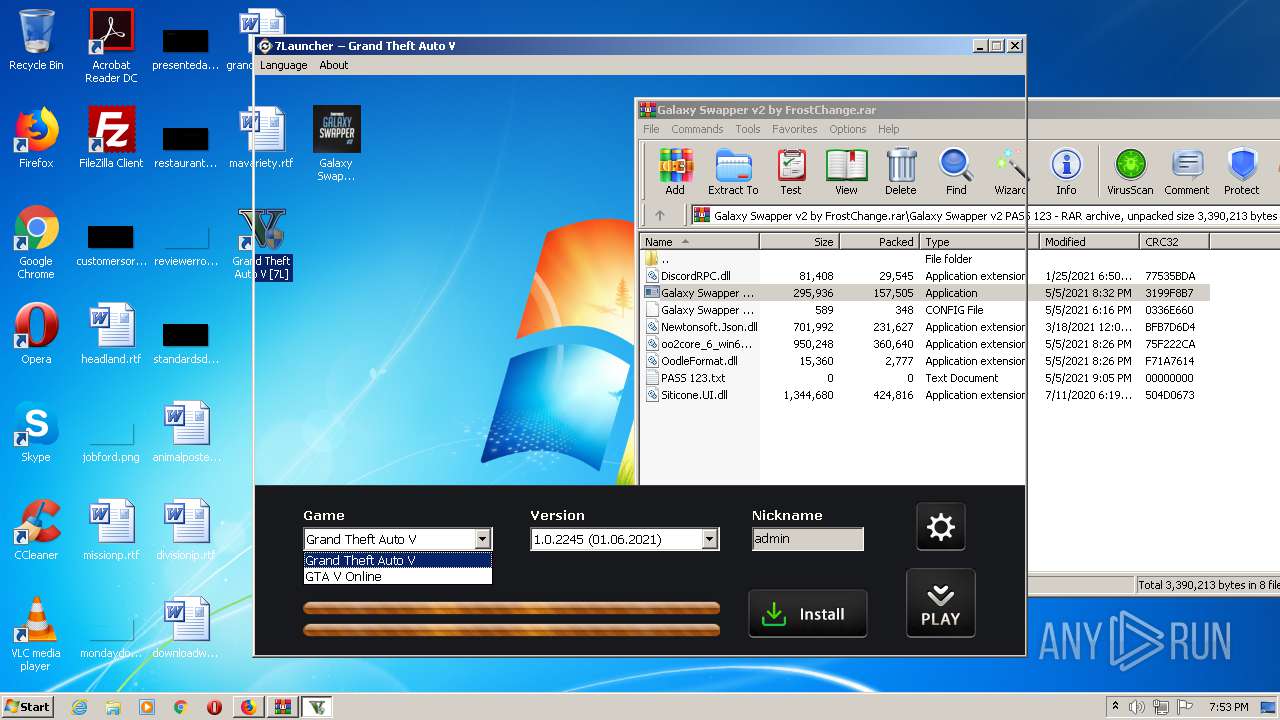Select the Google Chrome desktop shortcut
Viewport: 1280px width, 720px height.
click(36, 243)
